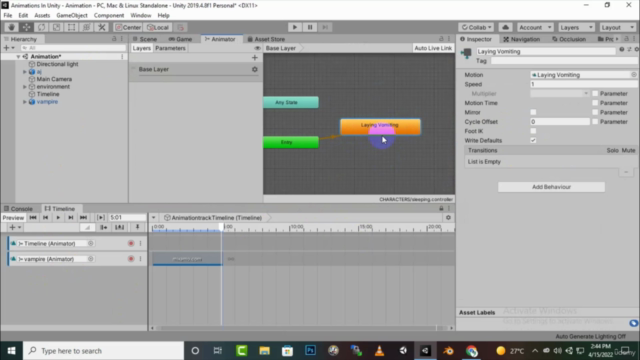The image size is (640, 360).
Task: Expand the environment object in Hierarchy
Action: [x=24, y=87]
